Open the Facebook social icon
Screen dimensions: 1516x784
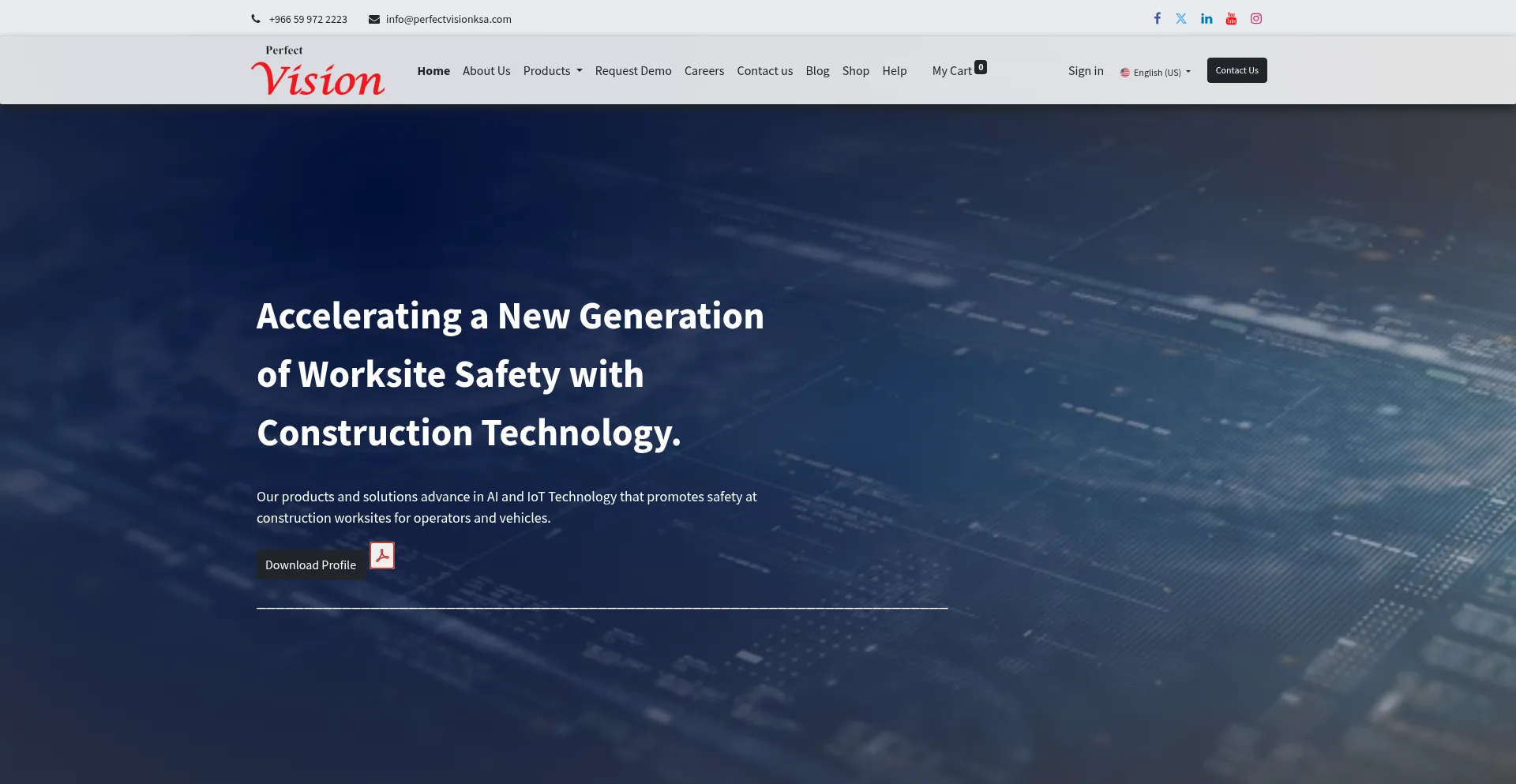pyautogui.click(x=1157, y=18)
